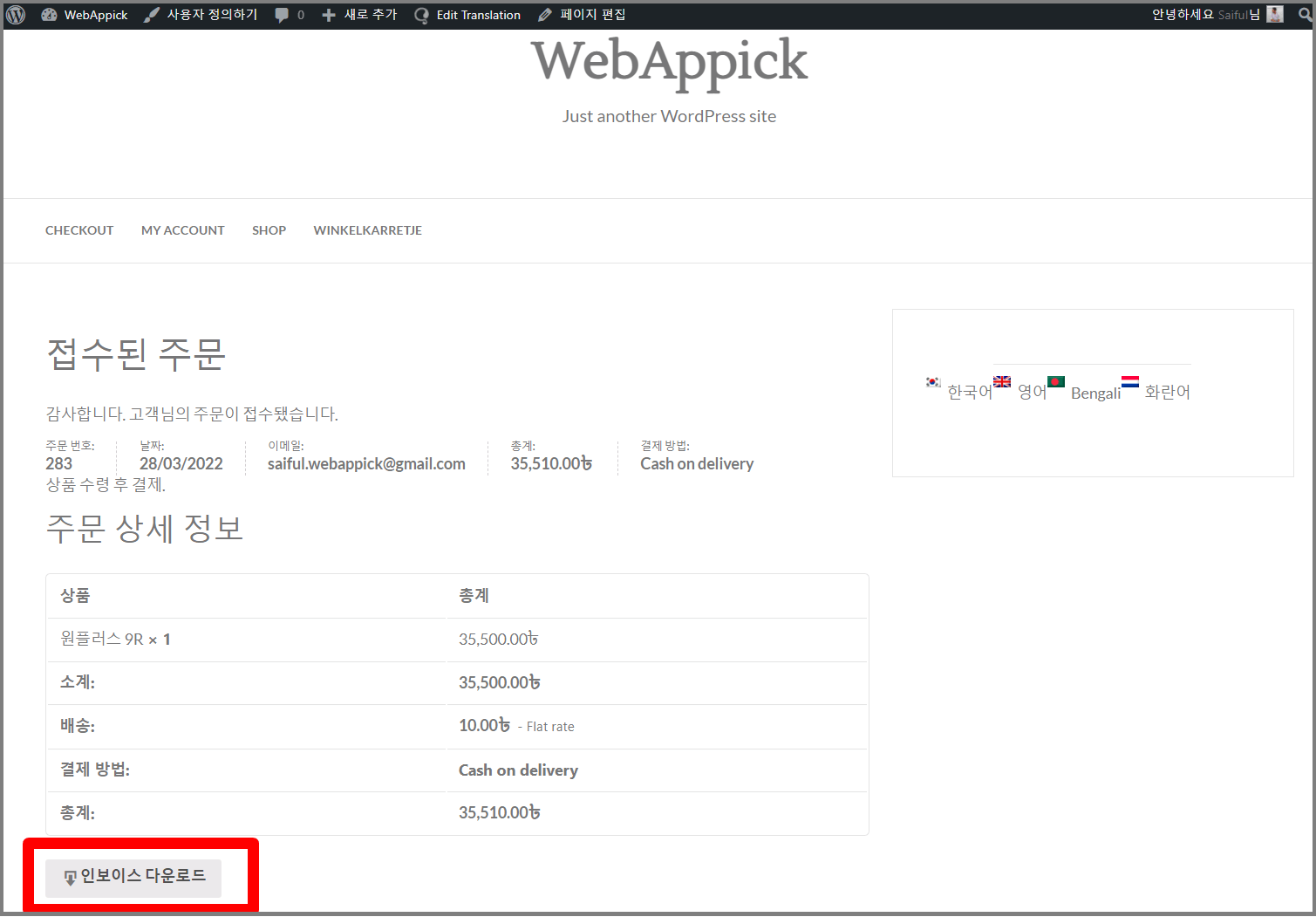The image size is (1316, 917).
Task: Select the date 28/03/2022
Action: coord(181,464)
